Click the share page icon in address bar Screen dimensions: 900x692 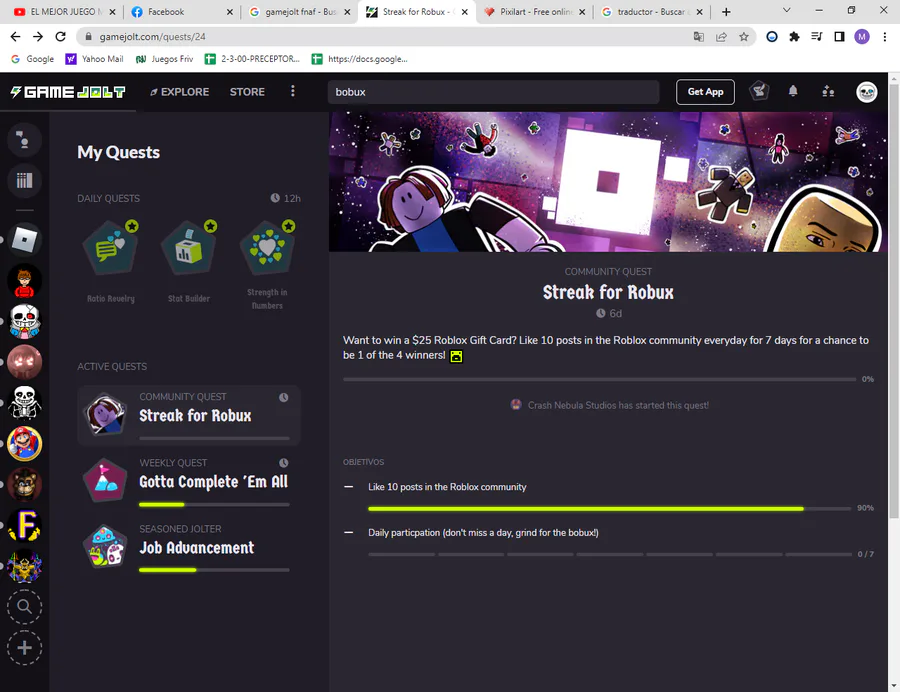pyautogui.click(x=721, y=37)
